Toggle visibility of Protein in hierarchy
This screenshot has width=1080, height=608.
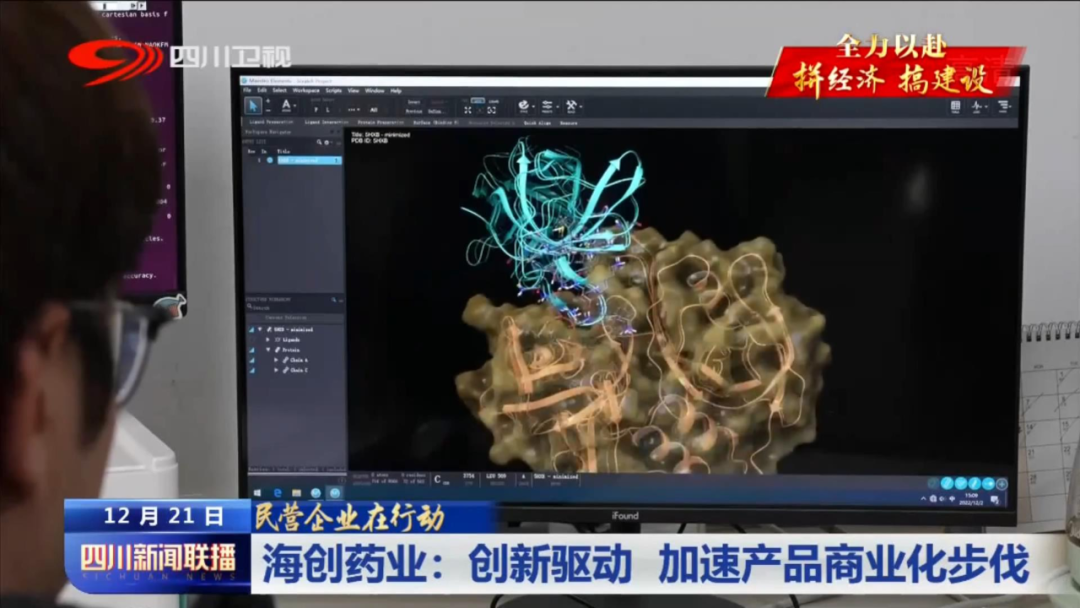(250, 349)
